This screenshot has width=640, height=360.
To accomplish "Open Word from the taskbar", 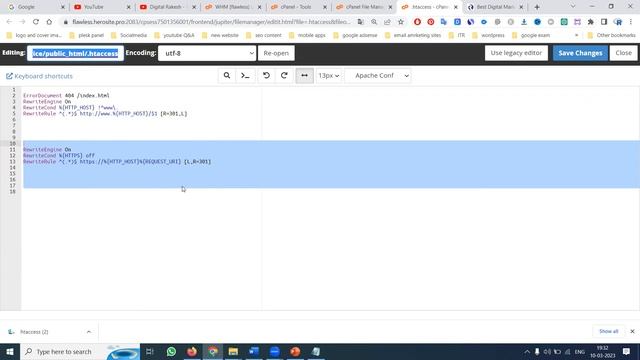I will 254,351.
